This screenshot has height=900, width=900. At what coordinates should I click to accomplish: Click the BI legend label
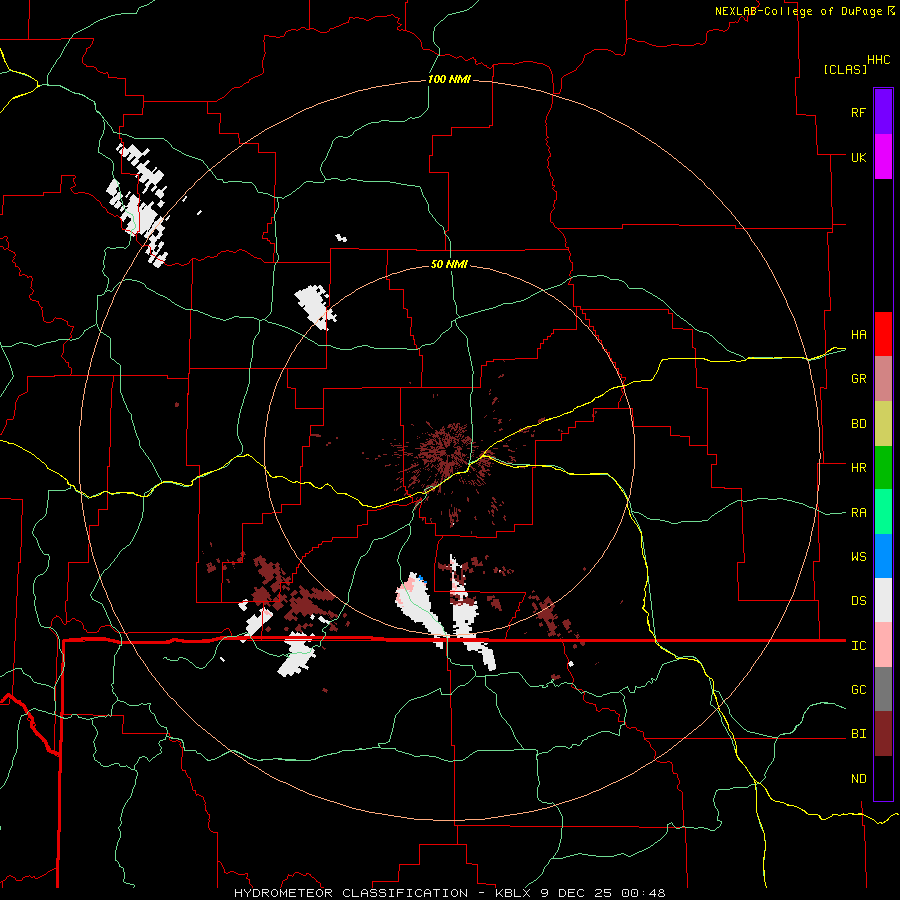858,734
